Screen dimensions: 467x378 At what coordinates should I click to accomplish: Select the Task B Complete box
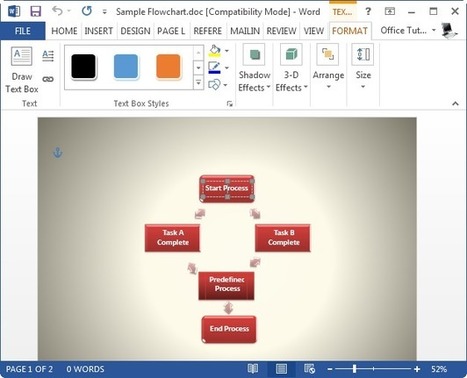point(283,238)
